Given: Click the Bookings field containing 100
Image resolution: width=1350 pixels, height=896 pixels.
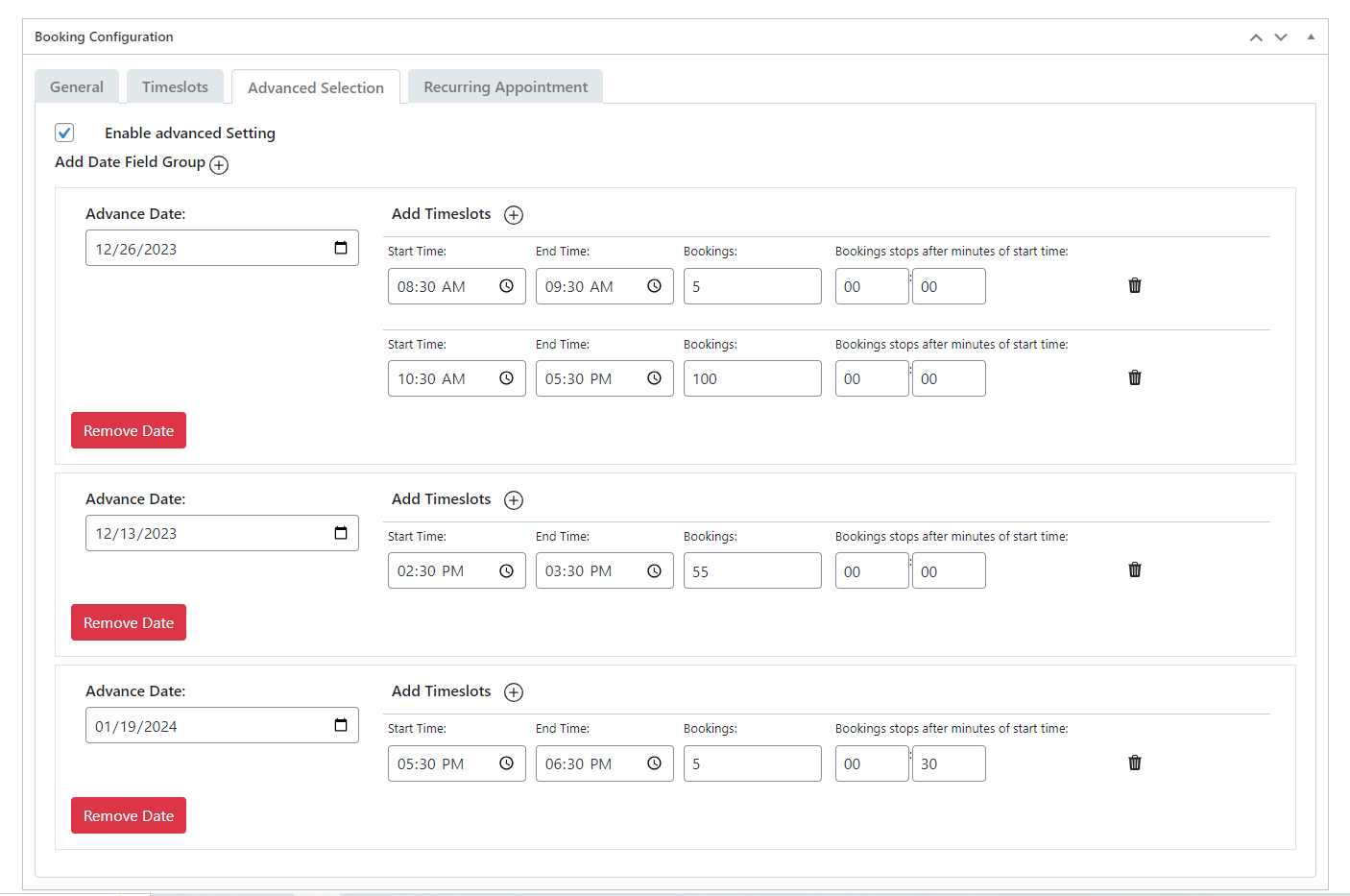Looking at the screenshot, I should click(x=752, y=378).
